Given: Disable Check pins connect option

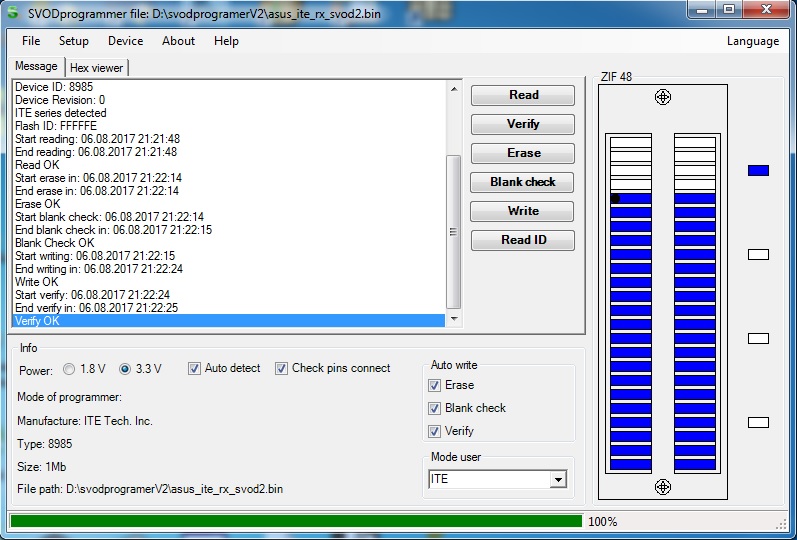Looking at the screenshot, I should 282,369.
